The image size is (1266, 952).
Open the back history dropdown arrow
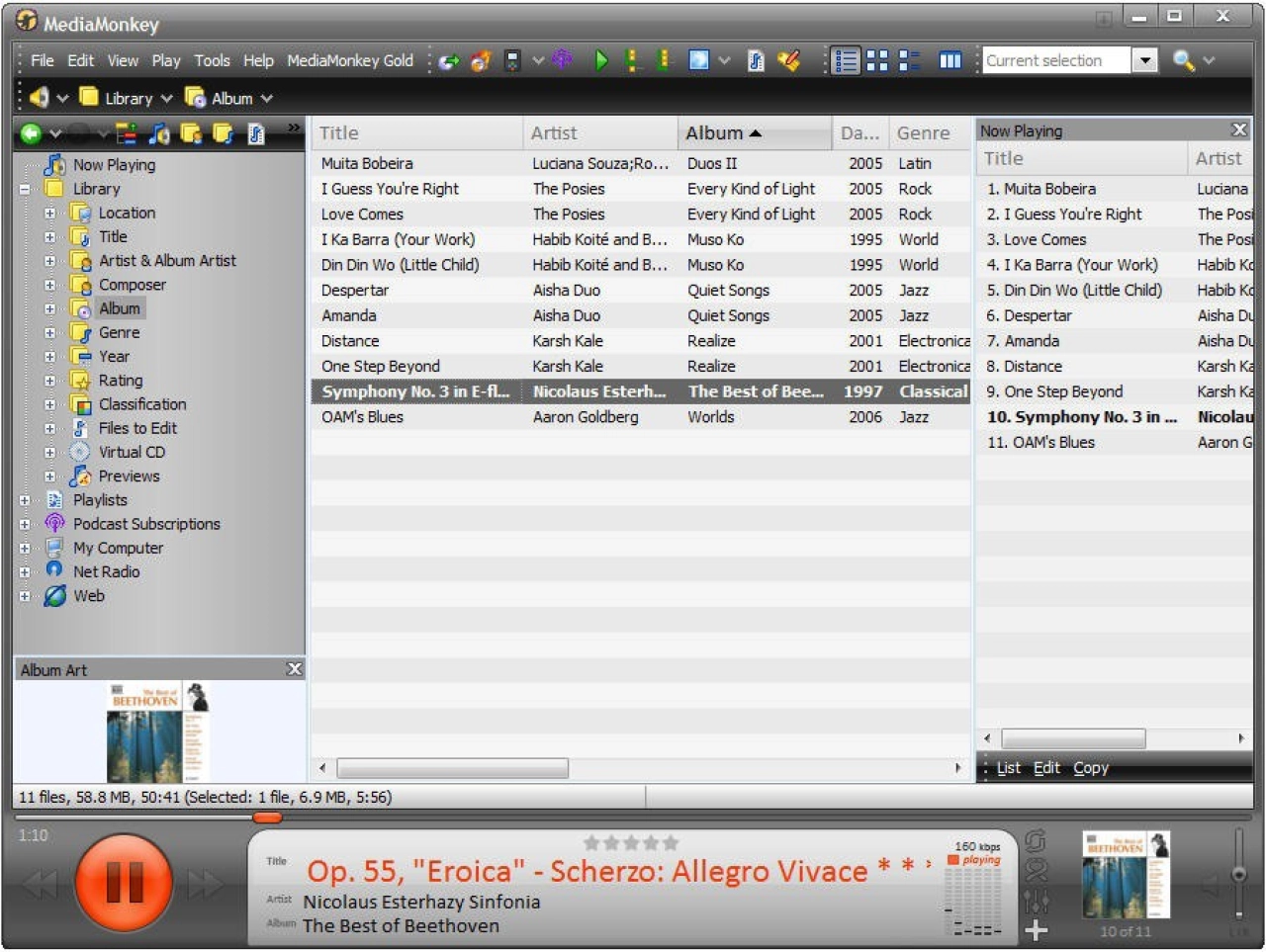[x=54, y=132]
